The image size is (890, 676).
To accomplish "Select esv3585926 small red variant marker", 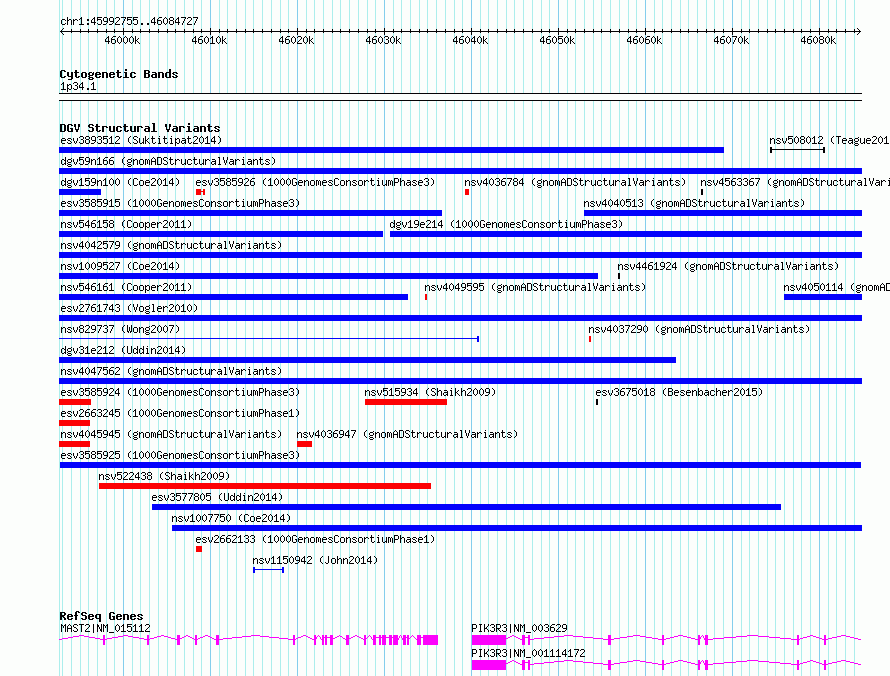I will 200,192.
